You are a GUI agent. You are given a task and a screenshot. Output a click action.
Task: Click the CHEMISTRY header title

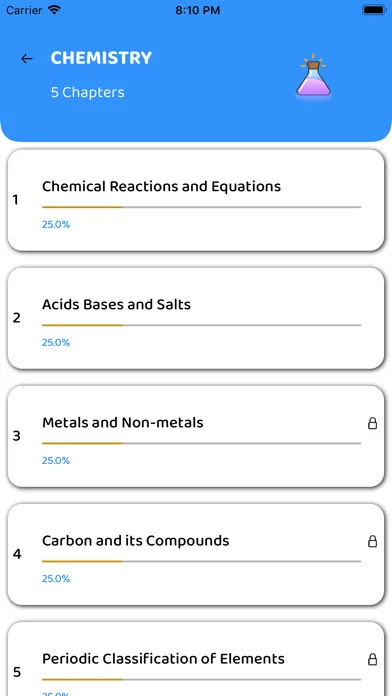pyautogui.click(x=101, y=58)
